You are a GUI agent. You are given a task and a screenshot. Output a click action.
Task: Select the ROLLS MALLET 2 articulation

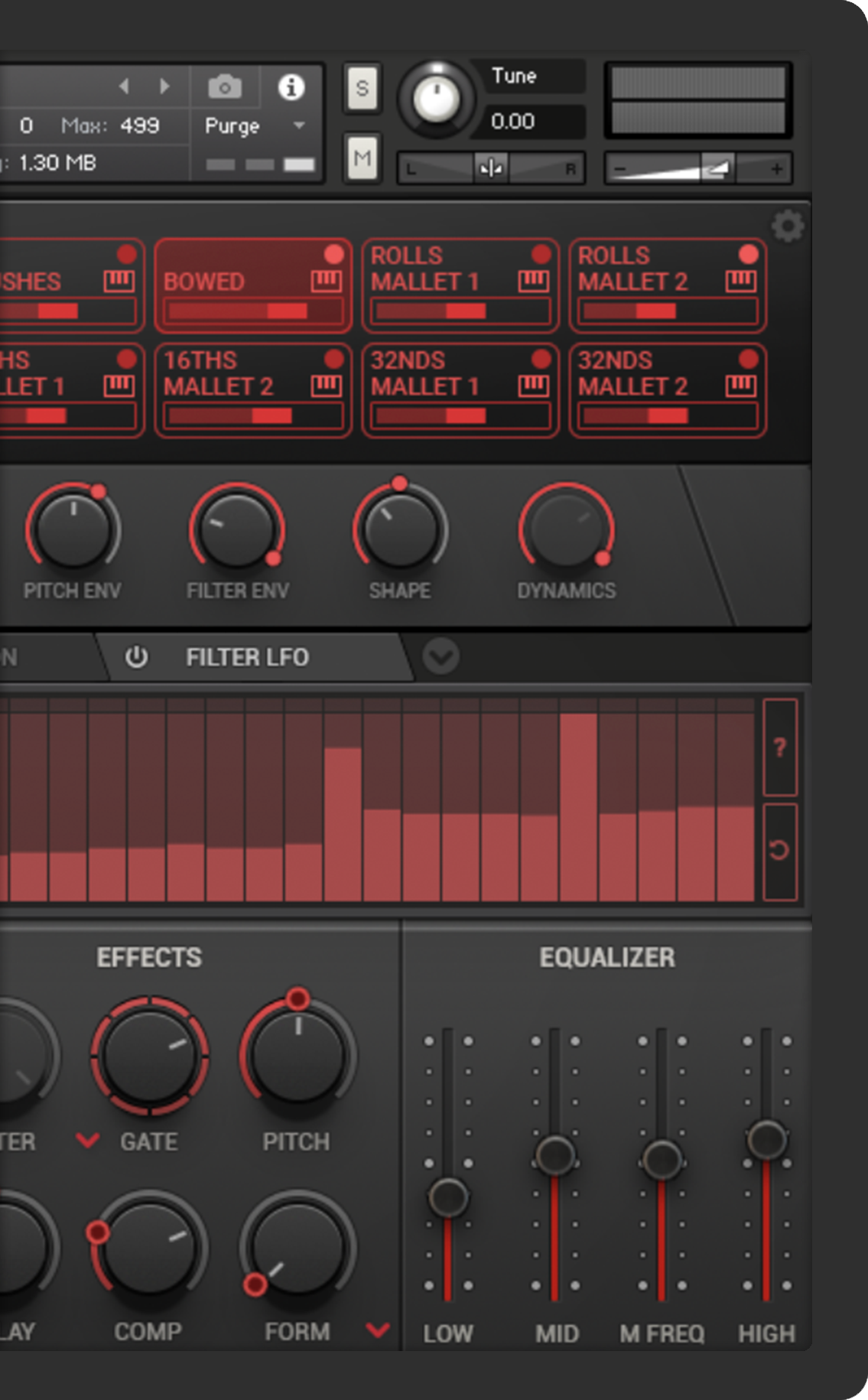(668, 285)
